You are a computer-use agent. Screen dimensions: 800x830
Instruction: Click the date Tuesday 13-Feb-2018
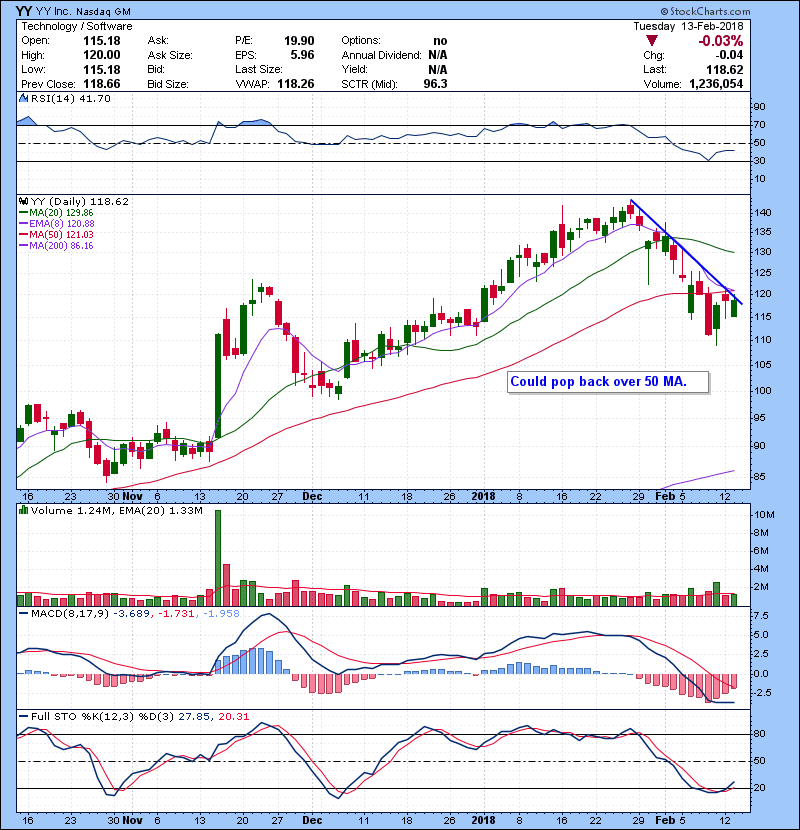pos(688,26)
